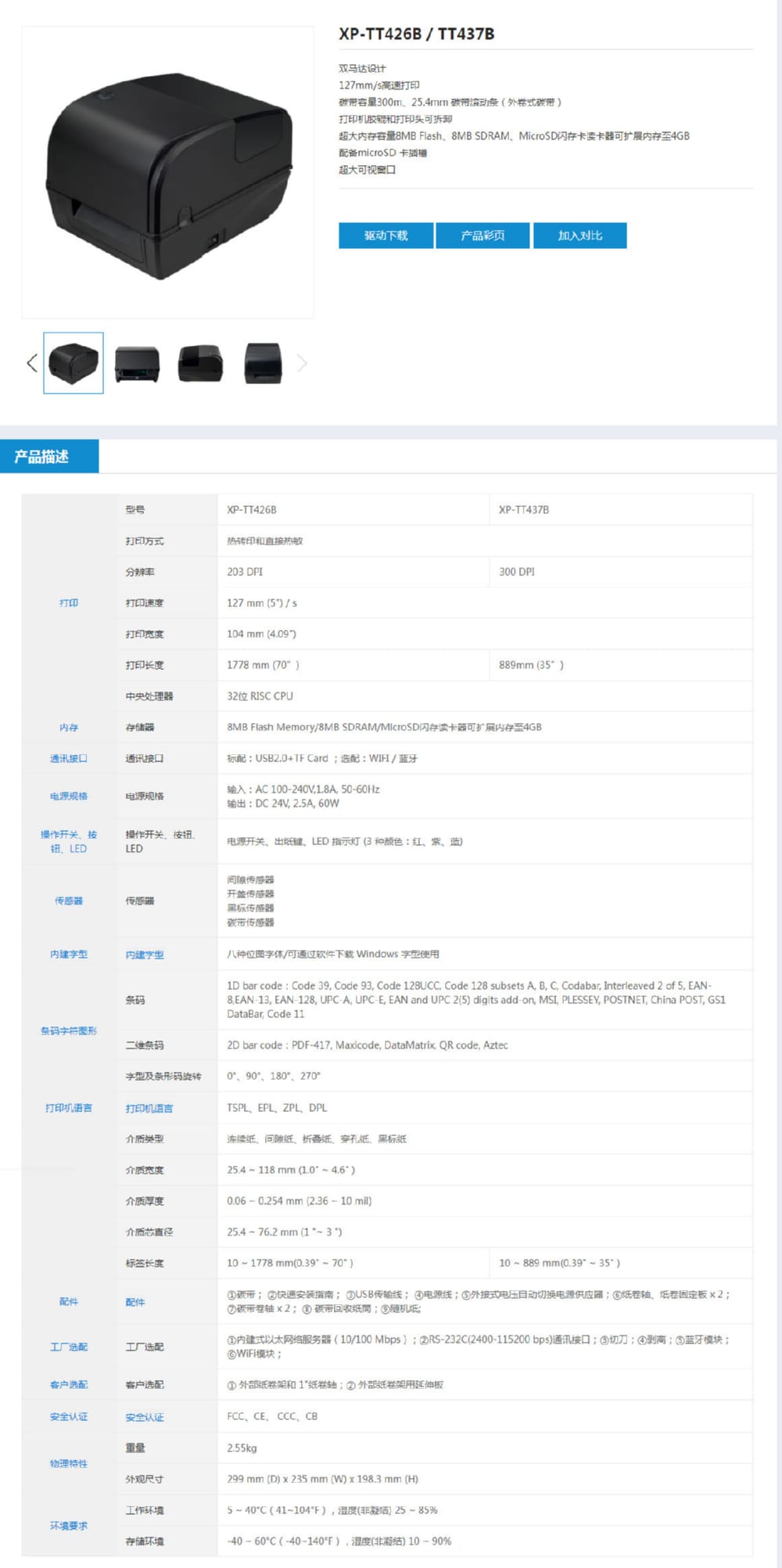Viewport: 782px width, 1568px height.
Task: Select the second printer thumbnail (rear ports view)
Action: click(x=137, y=364)
